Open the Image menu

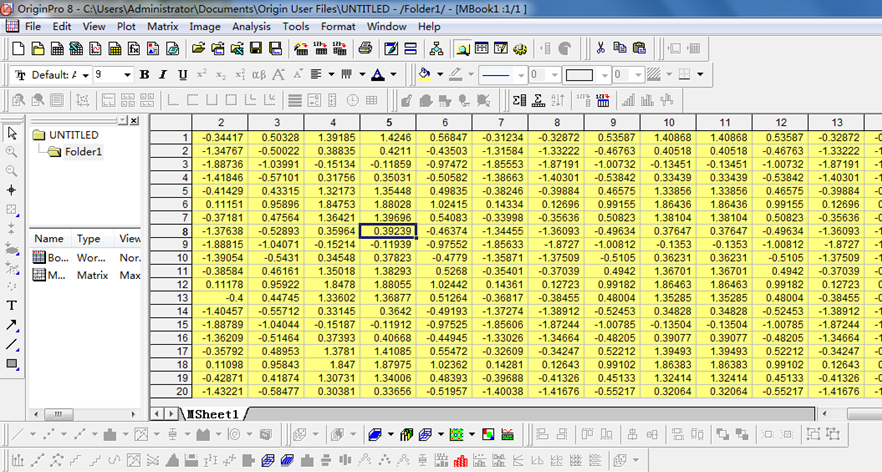coord(205,26)
